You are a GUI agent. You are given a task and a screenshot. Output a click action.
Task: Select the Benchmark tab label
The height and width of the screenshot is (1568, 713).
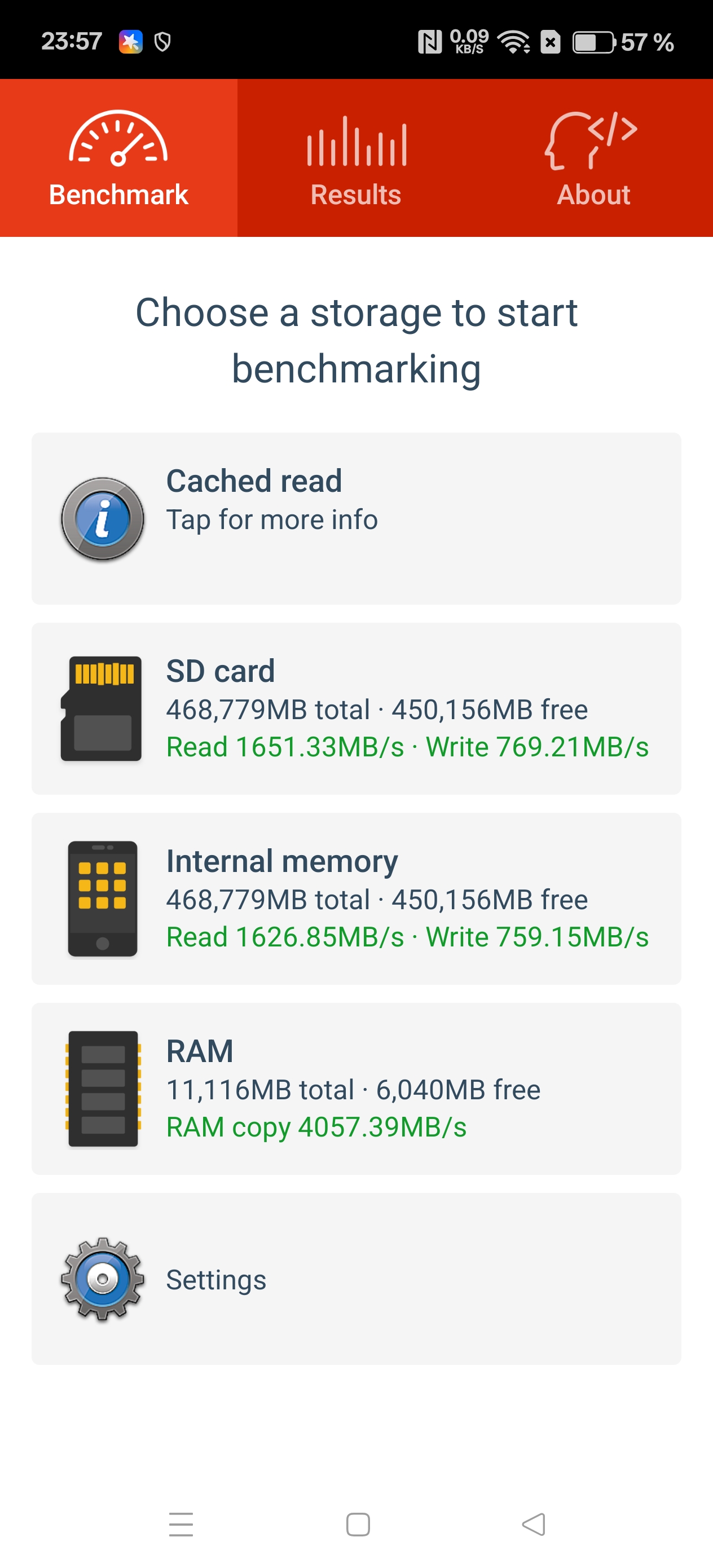(x=118, y=195)
